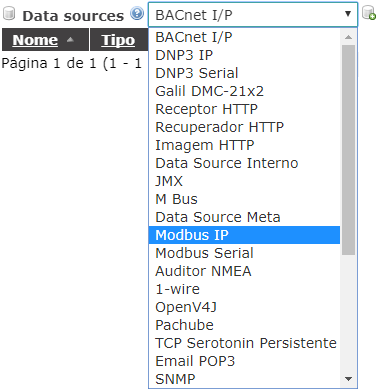Viewport: 379px width, 392px height.
Task: Click the list's scroll up arrow
Action: click(x=348, y=37)
